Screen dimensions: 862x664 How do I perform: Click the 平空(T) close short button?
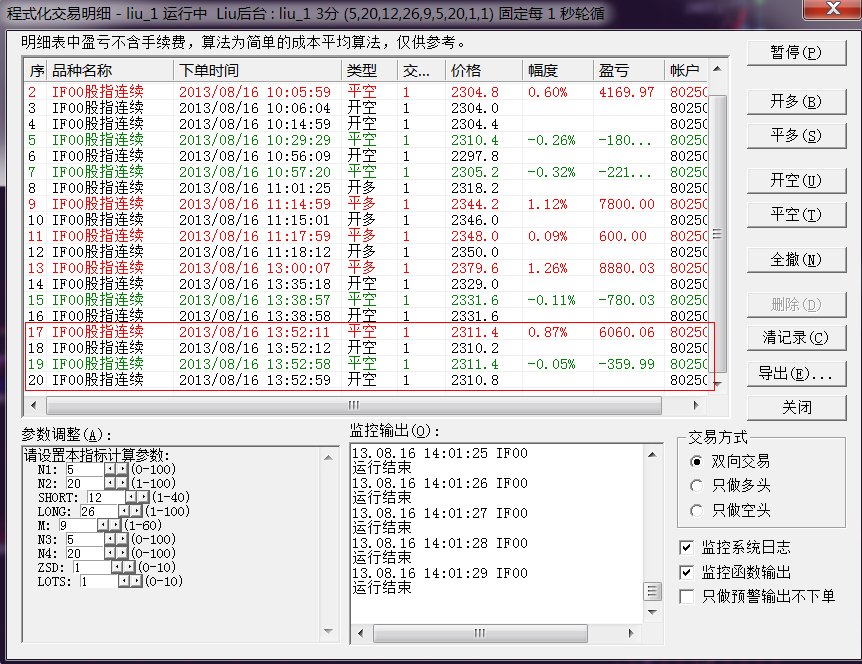tap(796, 215)
